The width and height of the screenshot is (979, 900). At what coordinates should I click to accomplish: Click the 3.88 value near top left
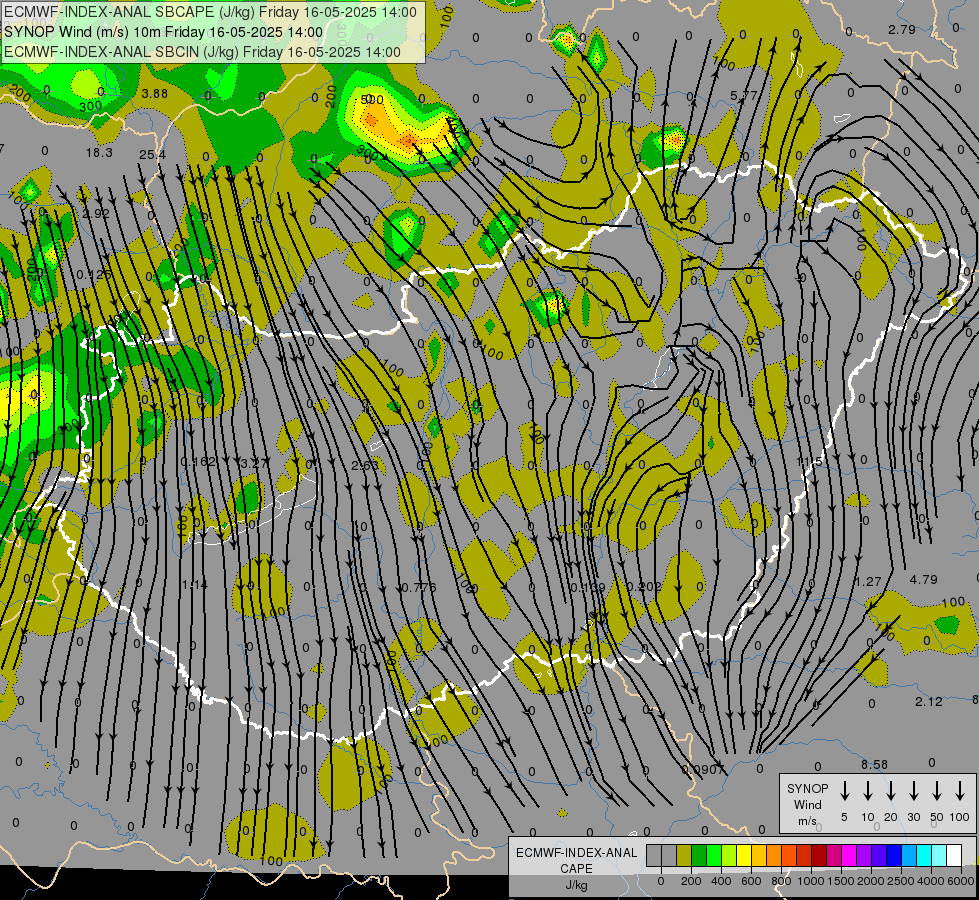tap(154, 94)
